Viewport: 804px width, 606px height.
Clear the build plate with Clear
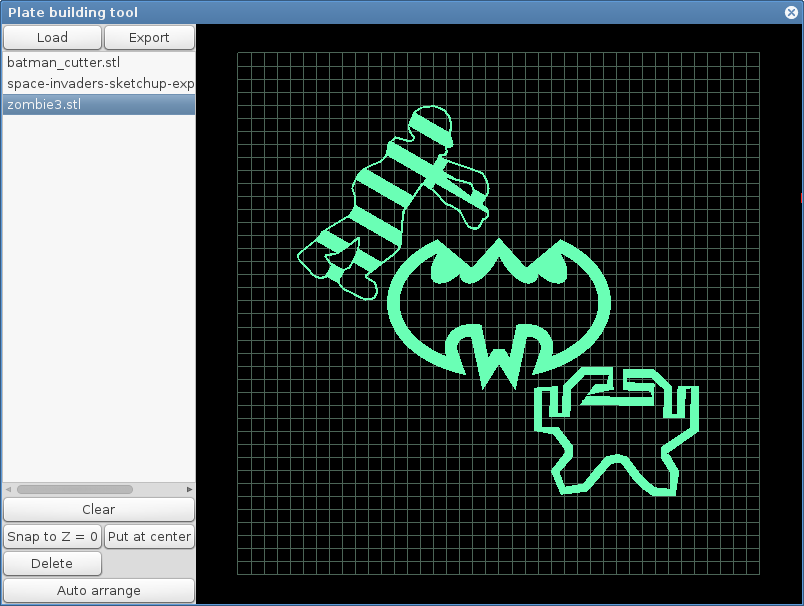pos(98,509)
